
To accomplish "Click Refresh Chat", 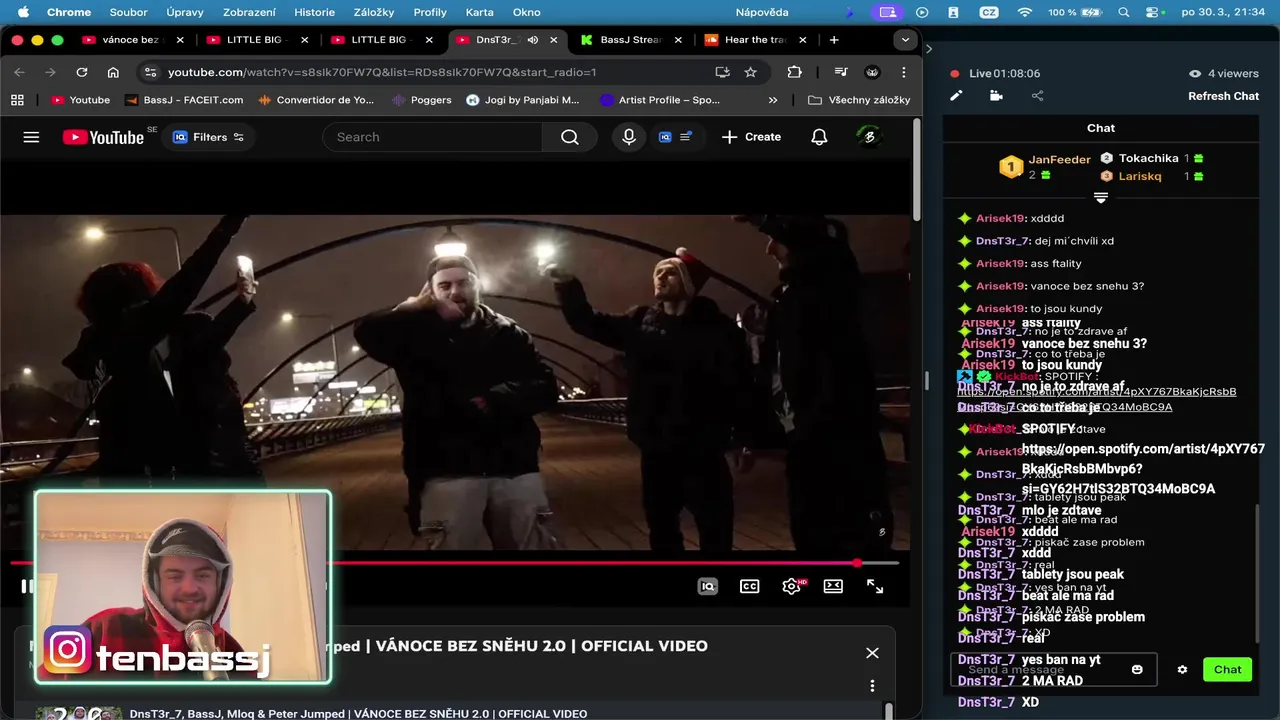I will [1223, 96].
